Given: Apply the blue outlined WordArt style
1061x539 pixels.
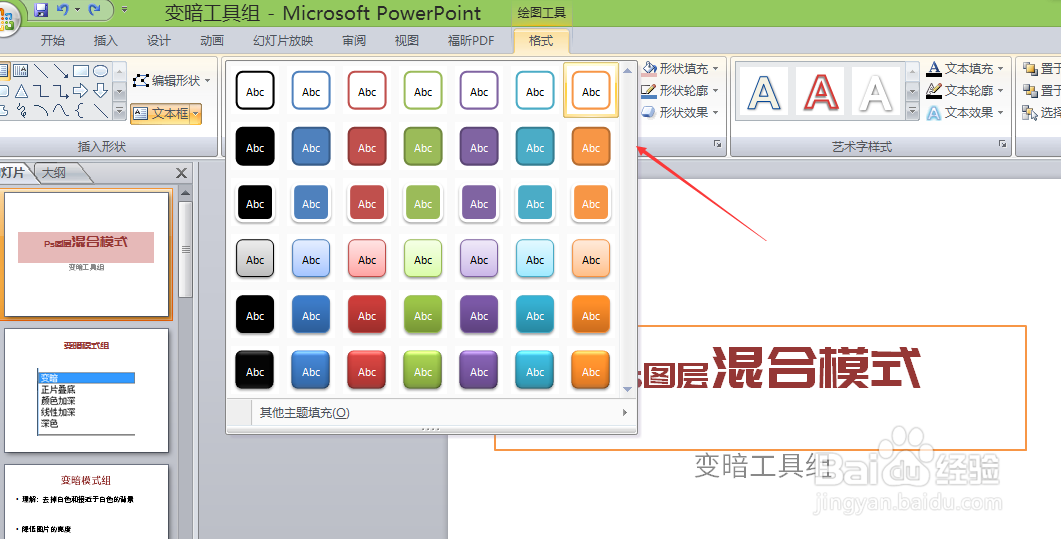Looking at the screenshot, I should pos(763,91).
